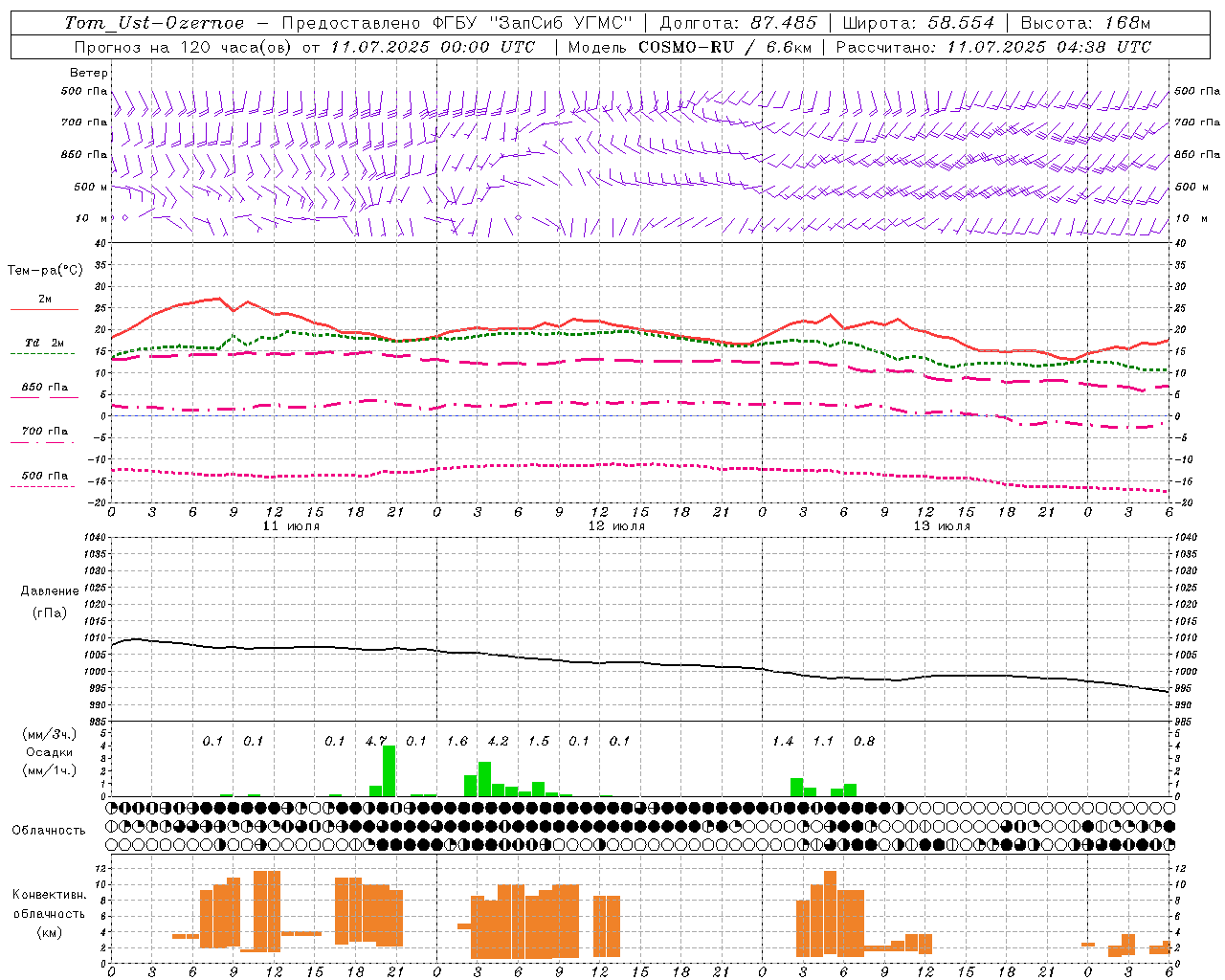
Task: Select the text Предоставлено ФГБУ "ЗапСиб УГМС"
Action: (x=457, y=23)
